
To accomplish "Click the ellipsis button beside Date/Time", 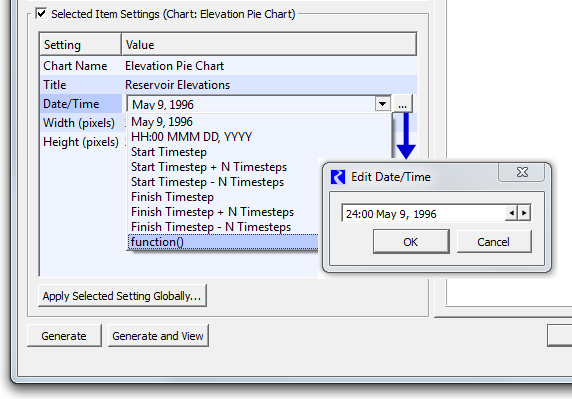I will 403,104.
